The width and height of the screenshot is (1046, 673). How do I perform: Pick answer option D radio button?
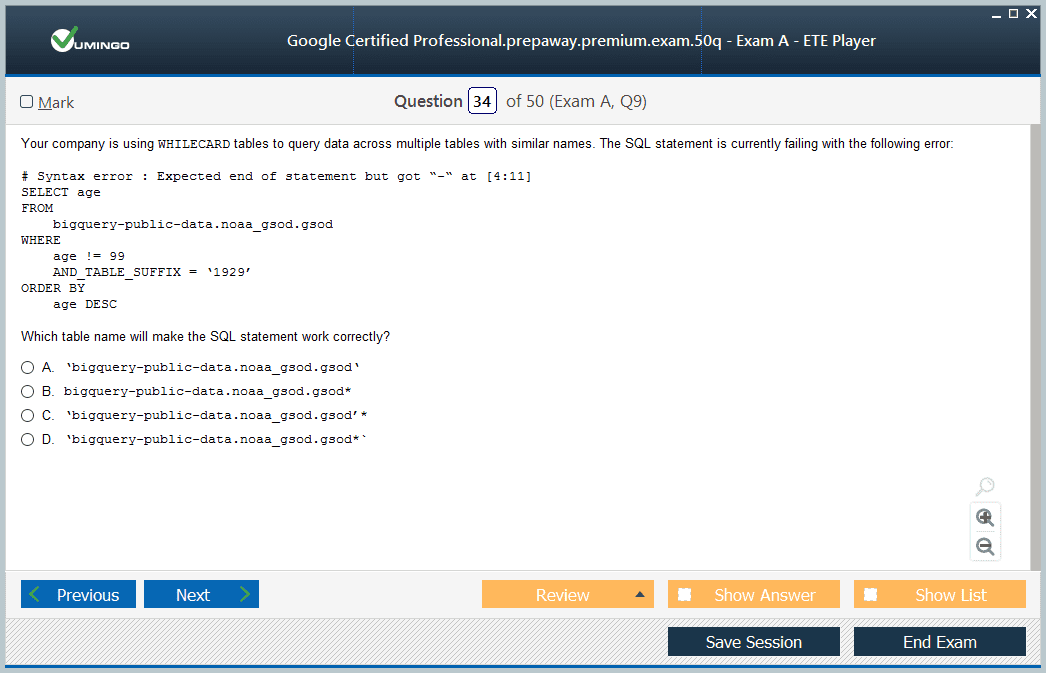pyautogui.click(x=27, y=440)
